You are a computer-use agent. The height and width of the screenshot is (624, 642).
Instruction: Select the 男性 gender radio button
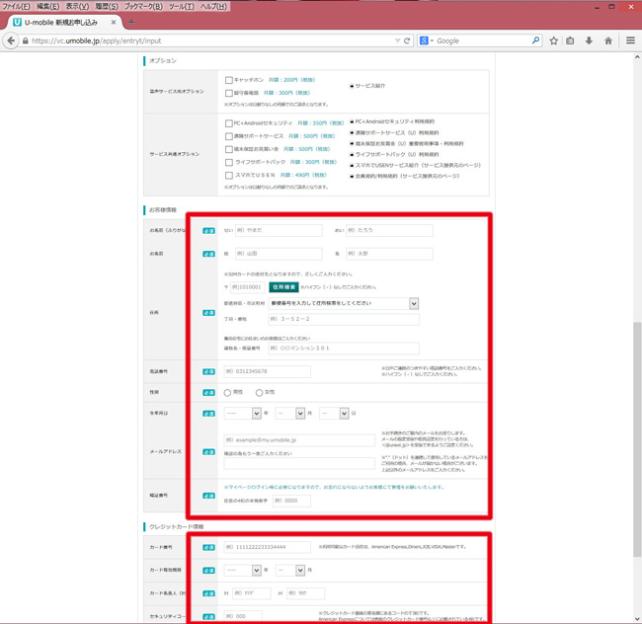(227, 393)
